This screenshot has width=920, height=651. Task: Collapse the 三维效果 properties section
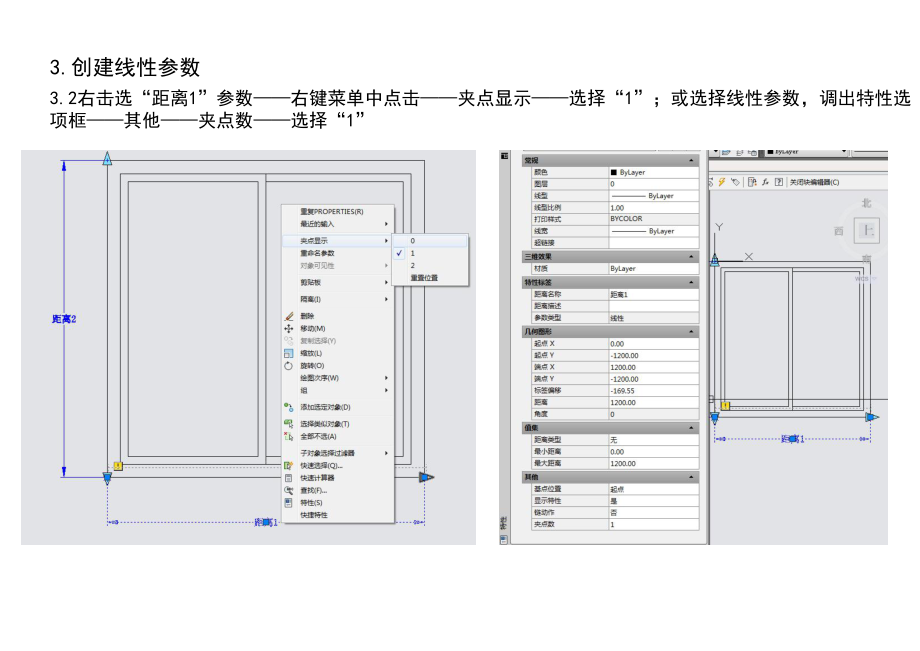tap(691, 256)
